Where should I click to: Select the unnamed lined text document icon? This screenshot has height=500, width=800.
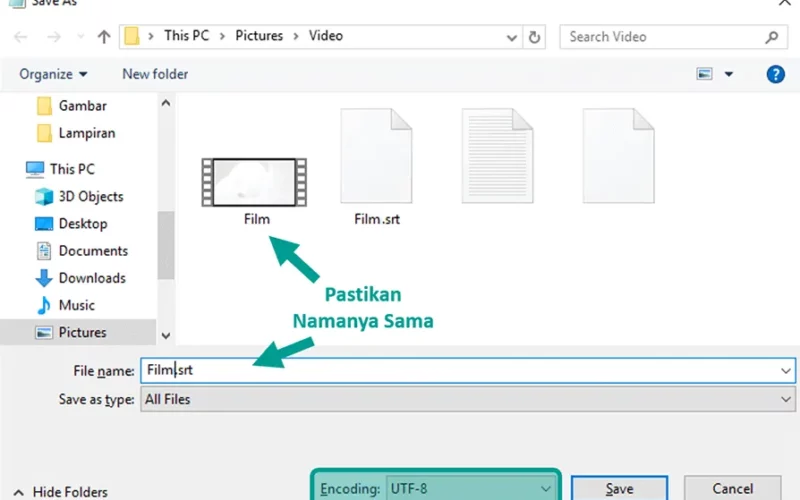(497, 156)
